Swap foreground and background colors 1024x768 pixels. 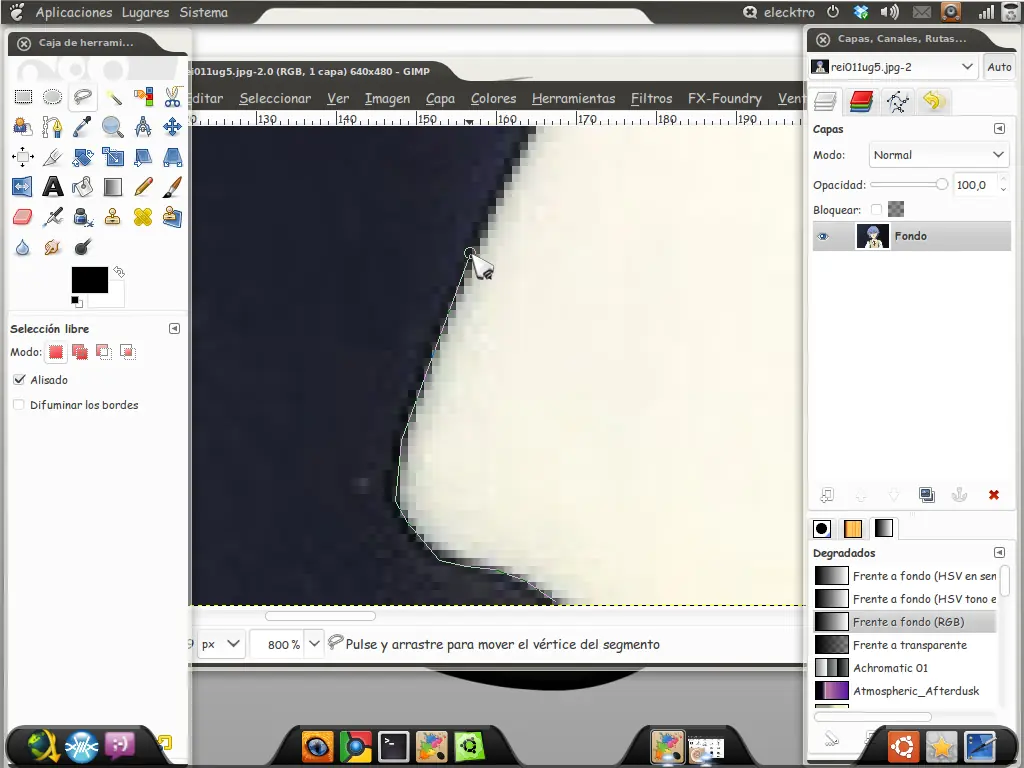(119, 272)
